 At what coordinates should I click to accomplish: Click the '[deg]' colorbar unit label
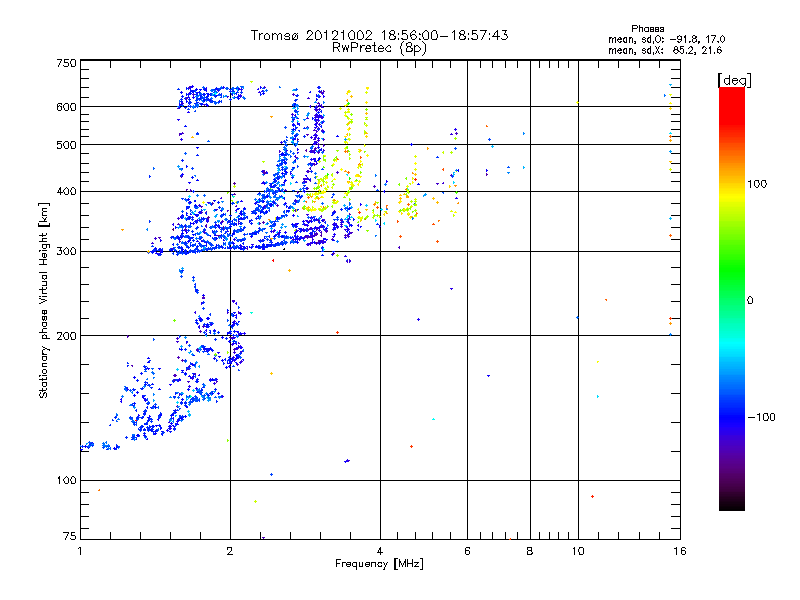(x=734, y=80)
